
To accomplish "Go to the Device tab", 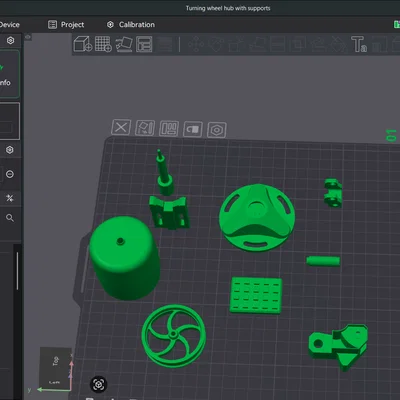I will [10, 25].
